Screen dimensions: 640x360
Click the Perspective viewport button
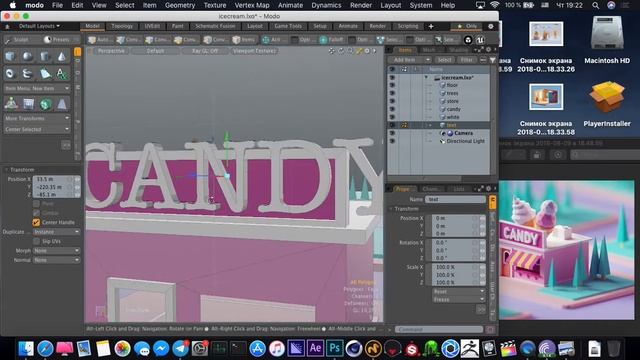pyautogui.click(x=111, y=51)
